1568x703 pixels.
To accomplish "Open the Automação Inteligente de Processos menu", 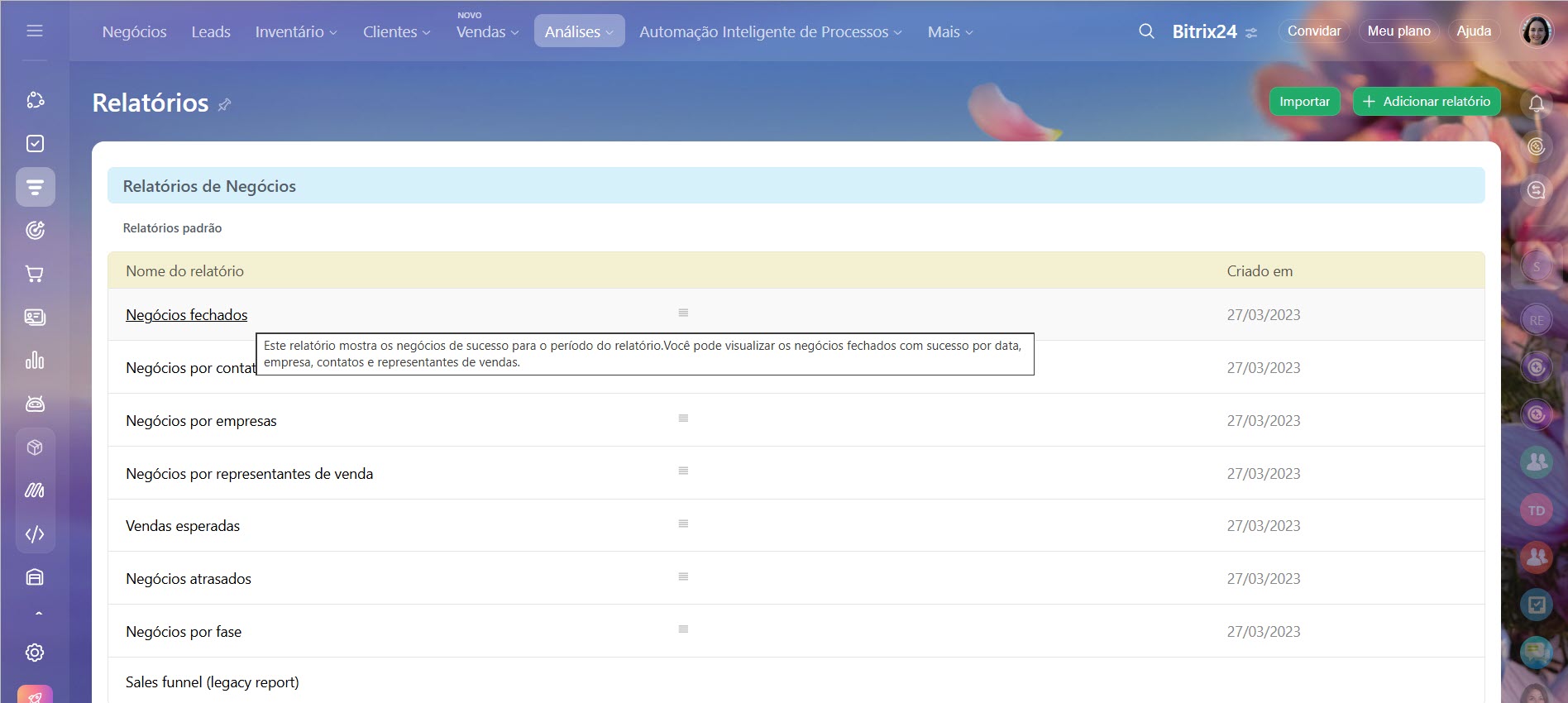I will tap(770, 32).
